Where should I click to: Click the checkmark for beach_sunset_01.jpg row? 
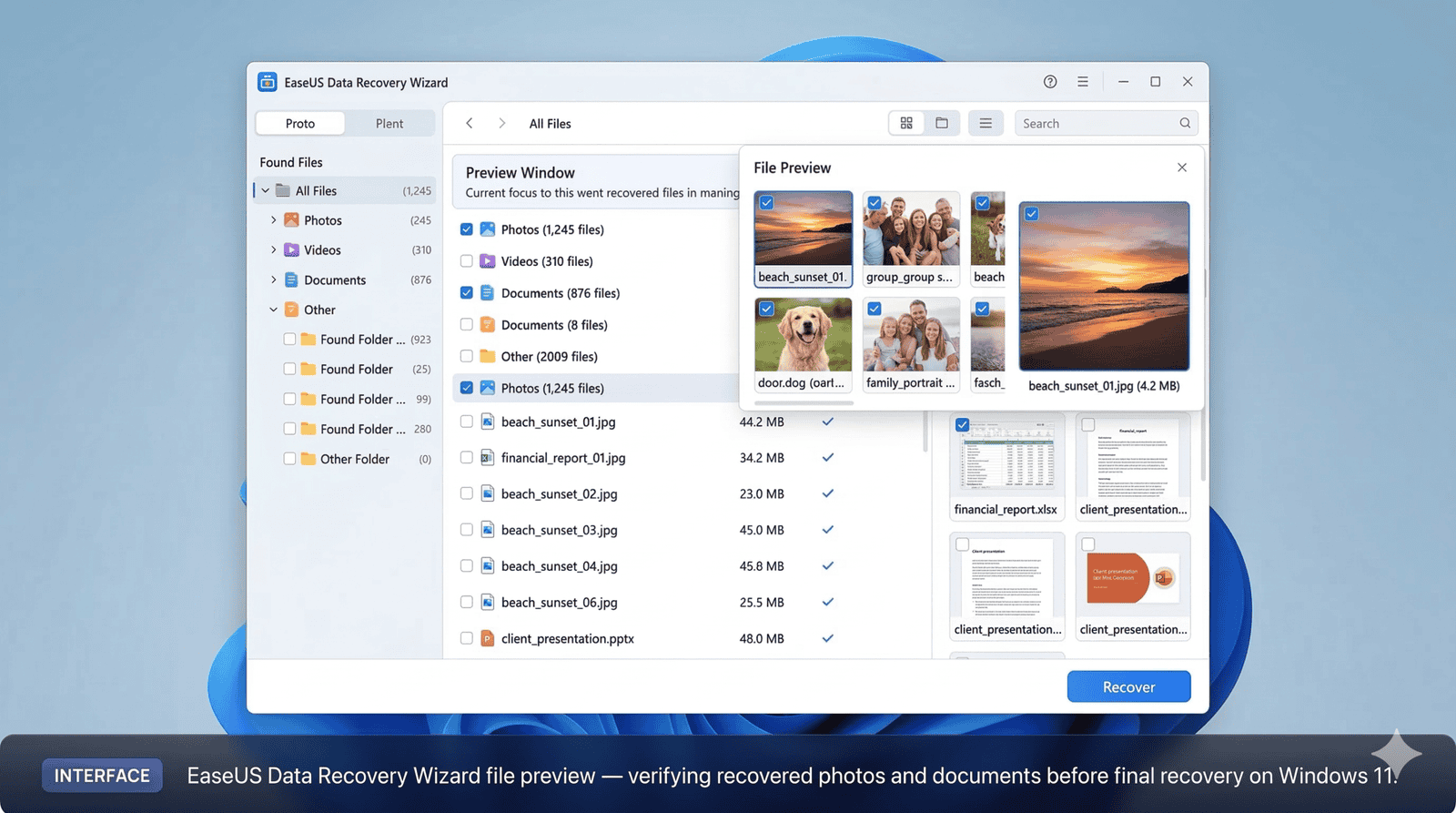[x=828, y=422]
